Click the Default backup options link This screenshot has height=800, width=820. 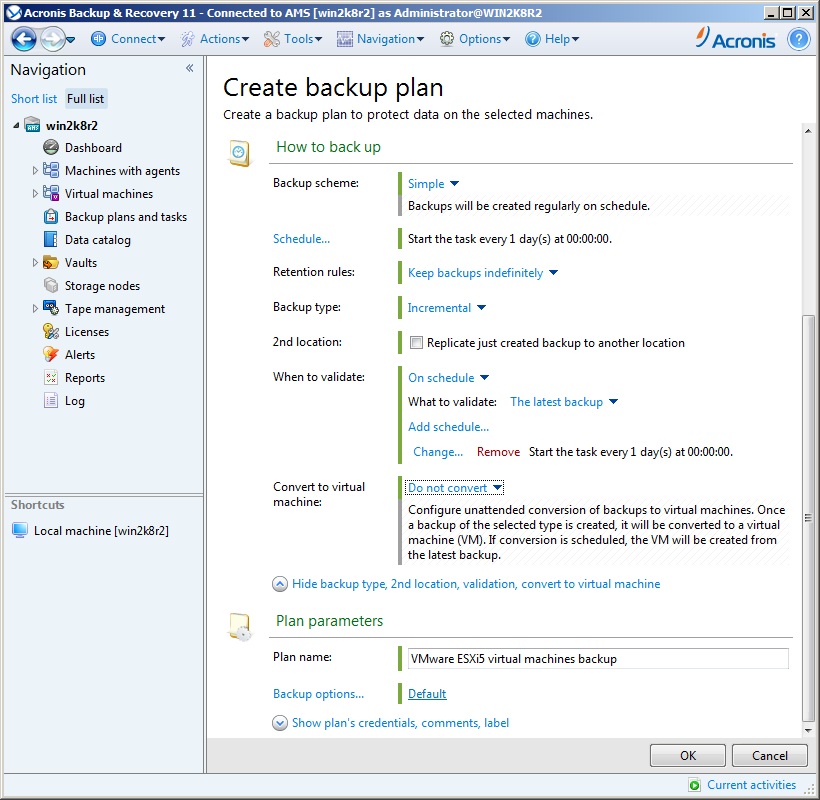click(x=427, y=694)
